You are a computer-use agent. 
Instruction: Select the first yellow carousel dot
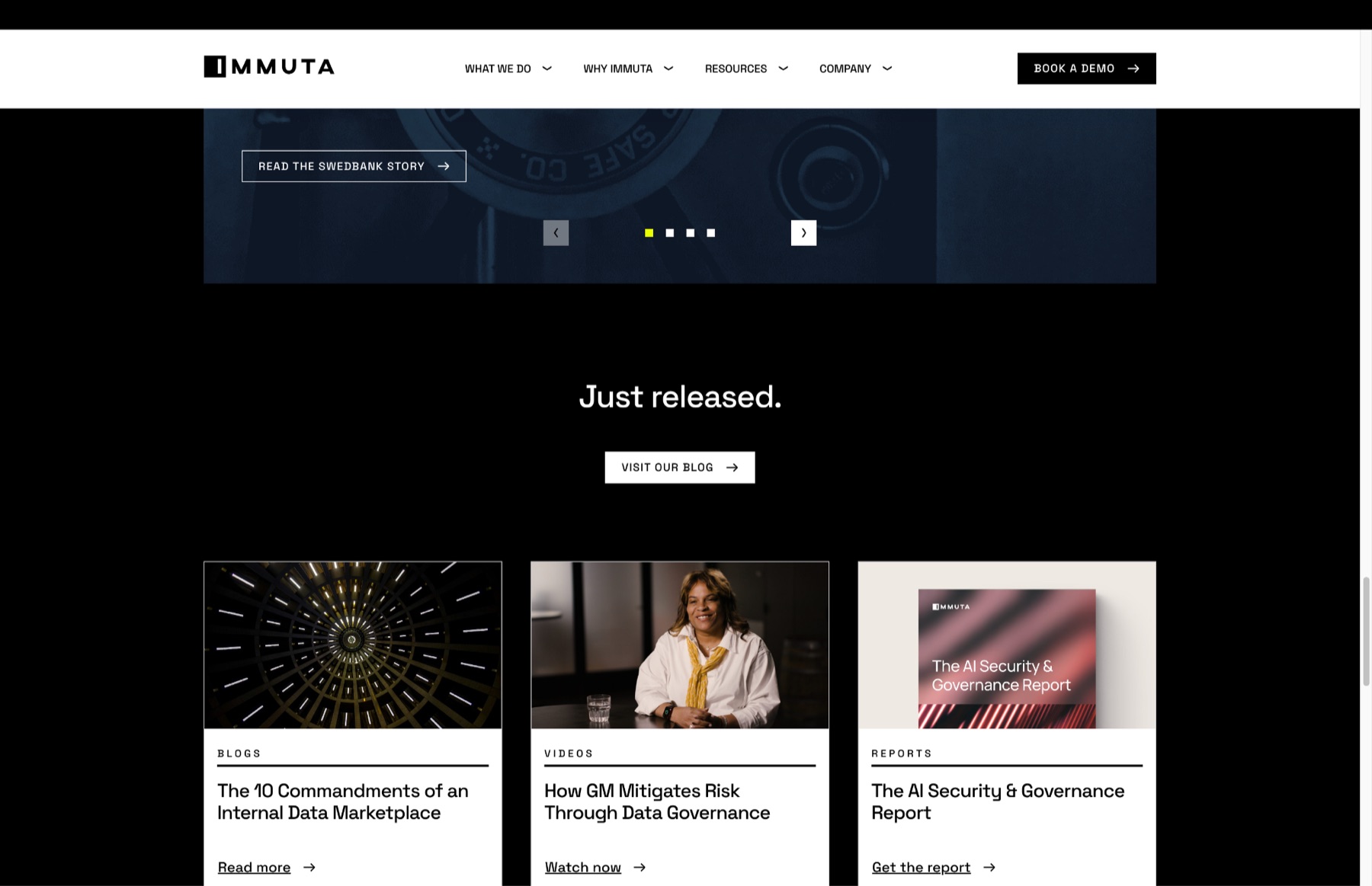point(649,233)
